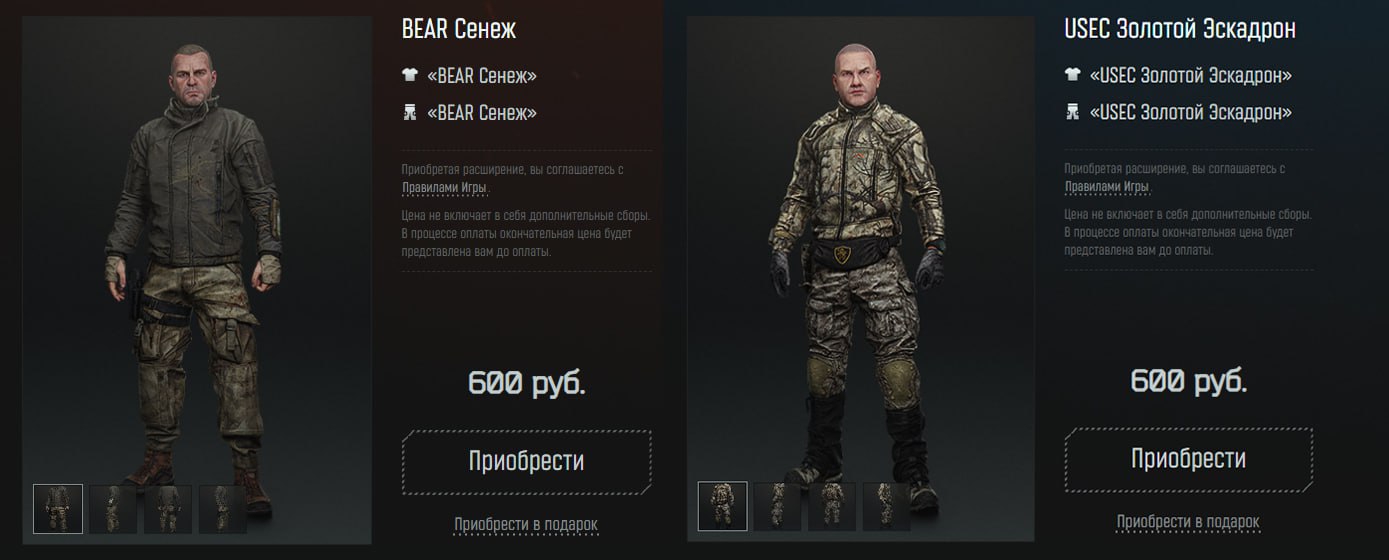Click the shirt icon beside «BEAR Сенеж»
Image resolution: width=1389 pixels, height=560 pixels.
click(409, 75)
